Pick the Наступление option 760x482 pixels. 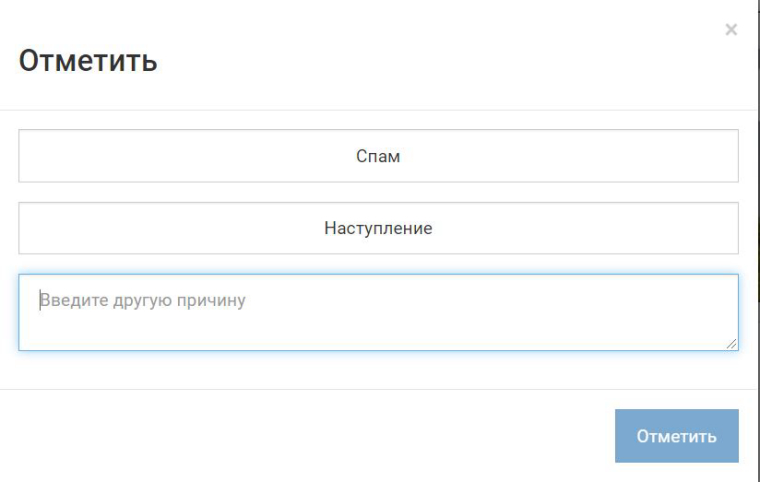378,228
